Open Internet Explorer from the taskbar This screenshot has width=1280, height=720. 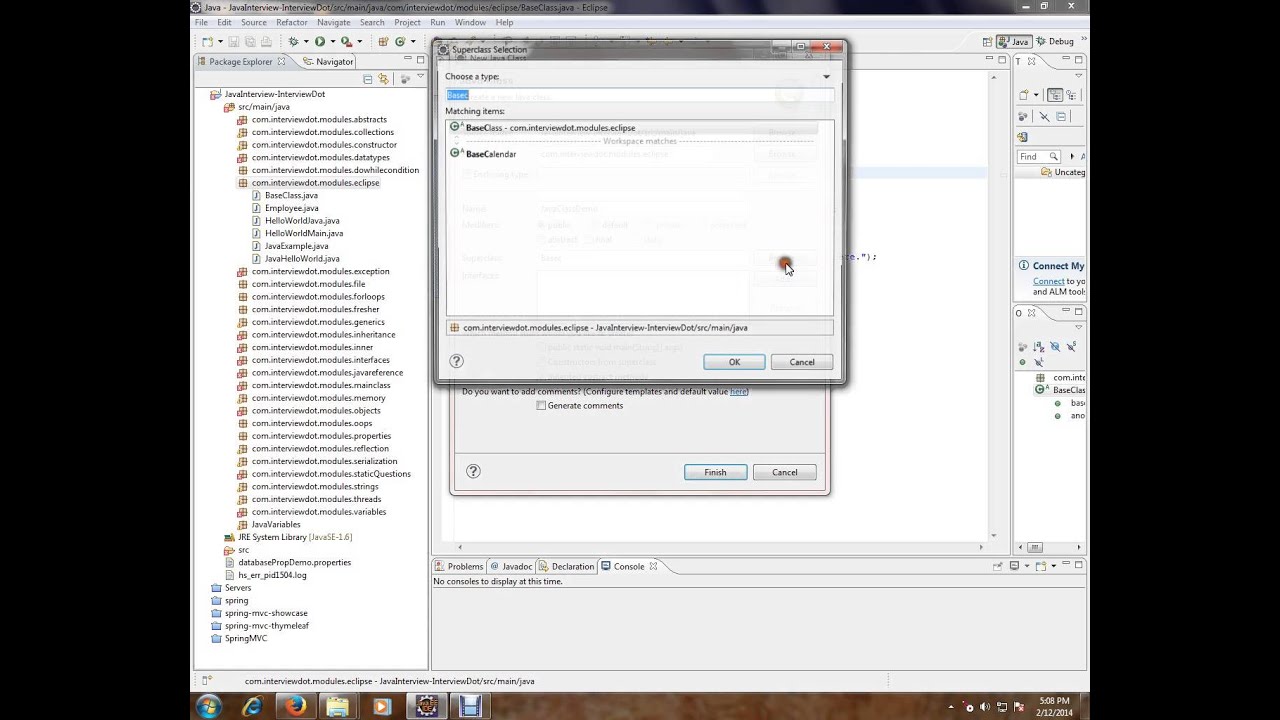[252, 706]
